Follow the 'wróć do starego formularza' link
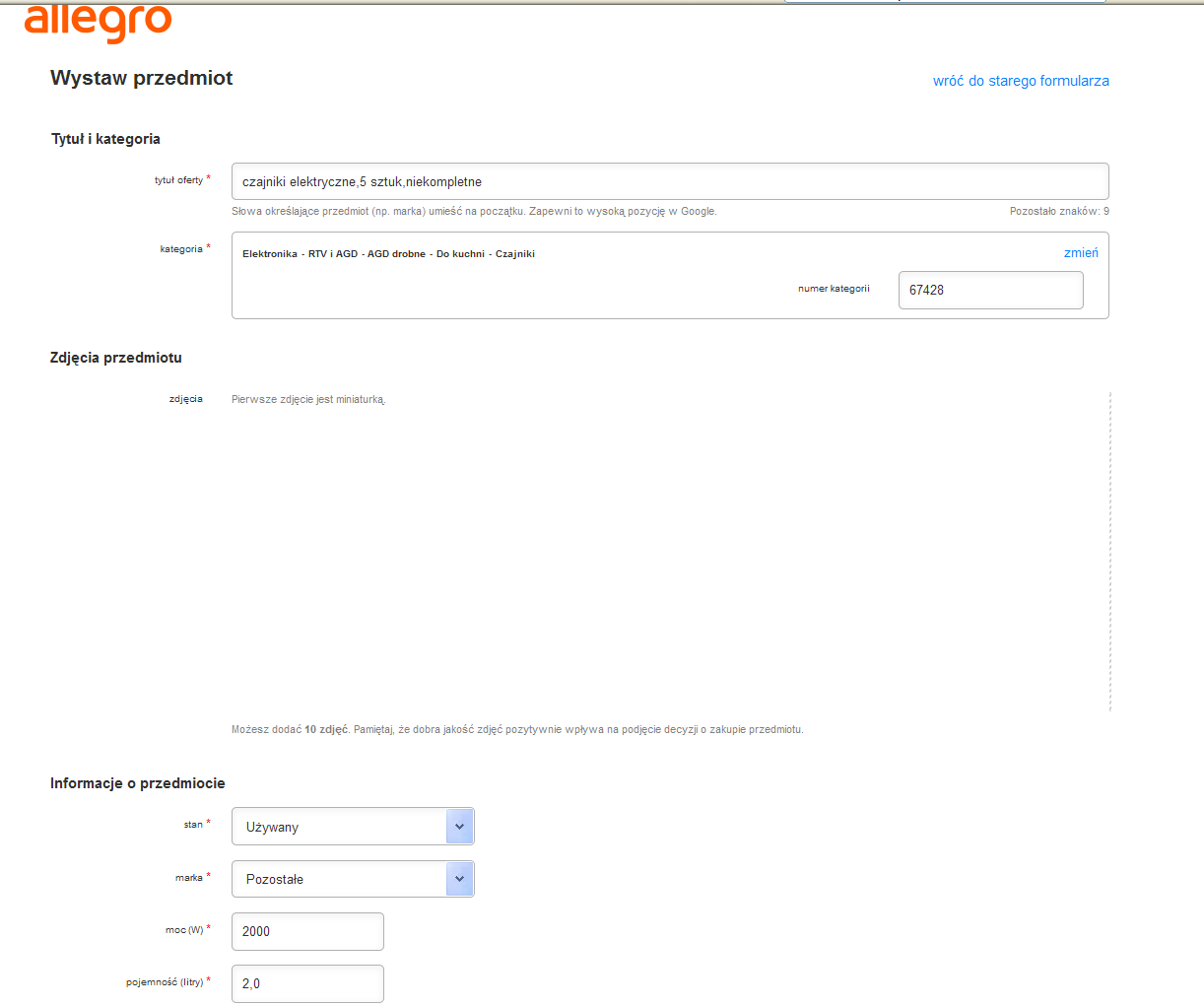This screenshot has height=1006, width=1204. click(1021, 81)
